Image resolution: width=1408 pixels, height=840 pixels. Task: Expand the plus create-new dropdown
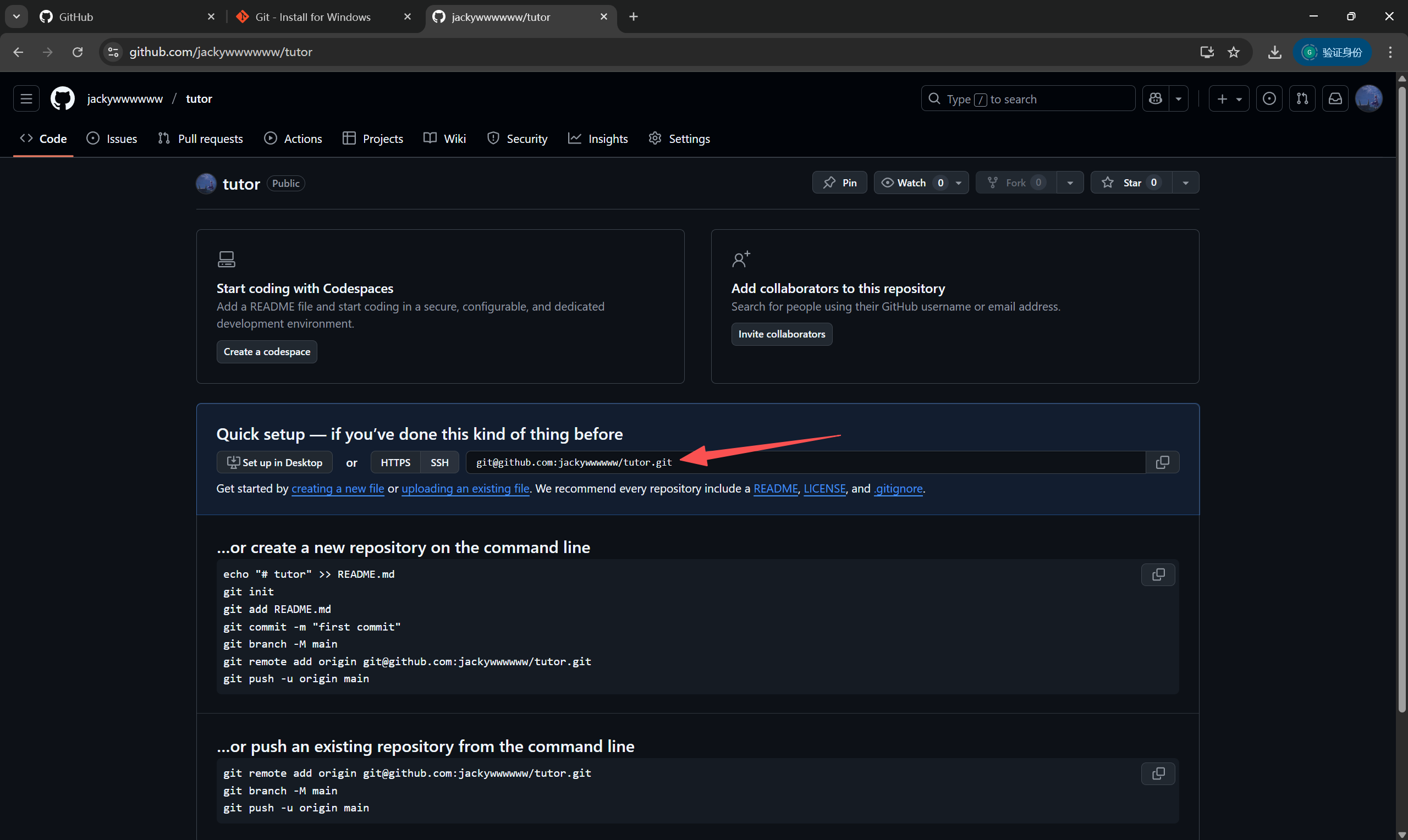pos(1229,98)
